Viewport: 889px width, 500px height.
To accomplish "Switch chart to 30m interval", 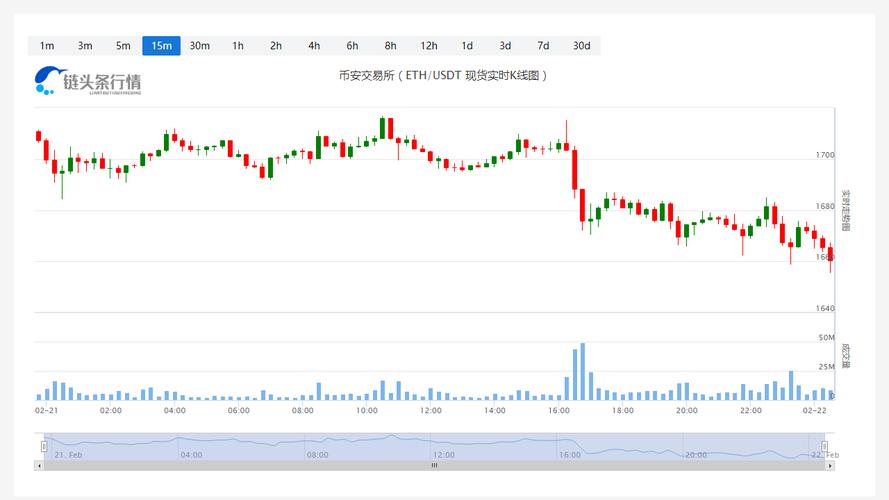I will click(x=200, y=45).
